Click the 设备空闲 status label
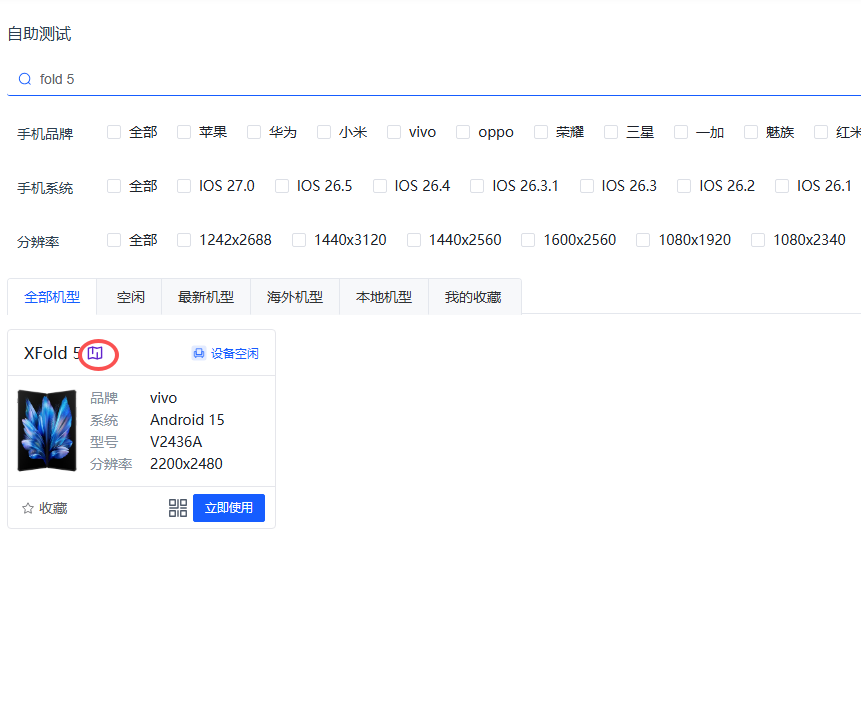 coord(234,353)
